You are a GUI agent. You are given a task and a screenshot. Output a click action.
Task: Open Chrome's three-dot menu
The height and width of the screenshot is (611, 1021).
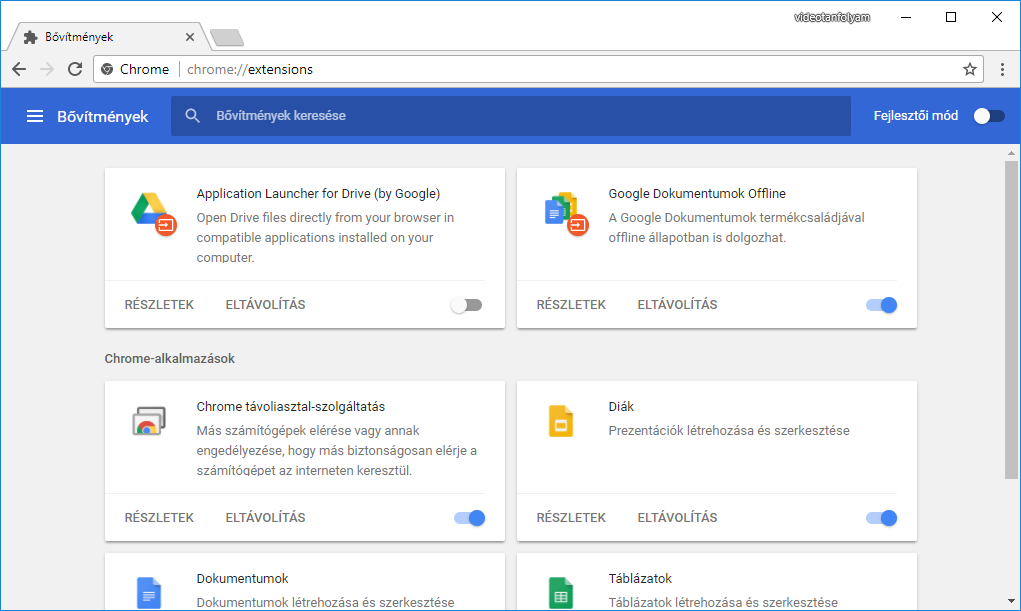pyautogui.click(x=1002, y=69)
